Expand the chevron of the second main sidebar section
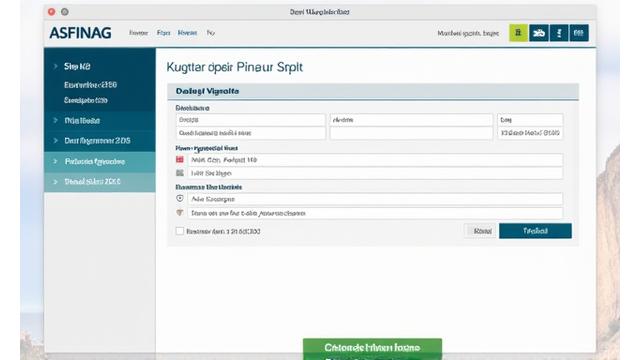This screenshot has height=360, width=640. point(56,120)
